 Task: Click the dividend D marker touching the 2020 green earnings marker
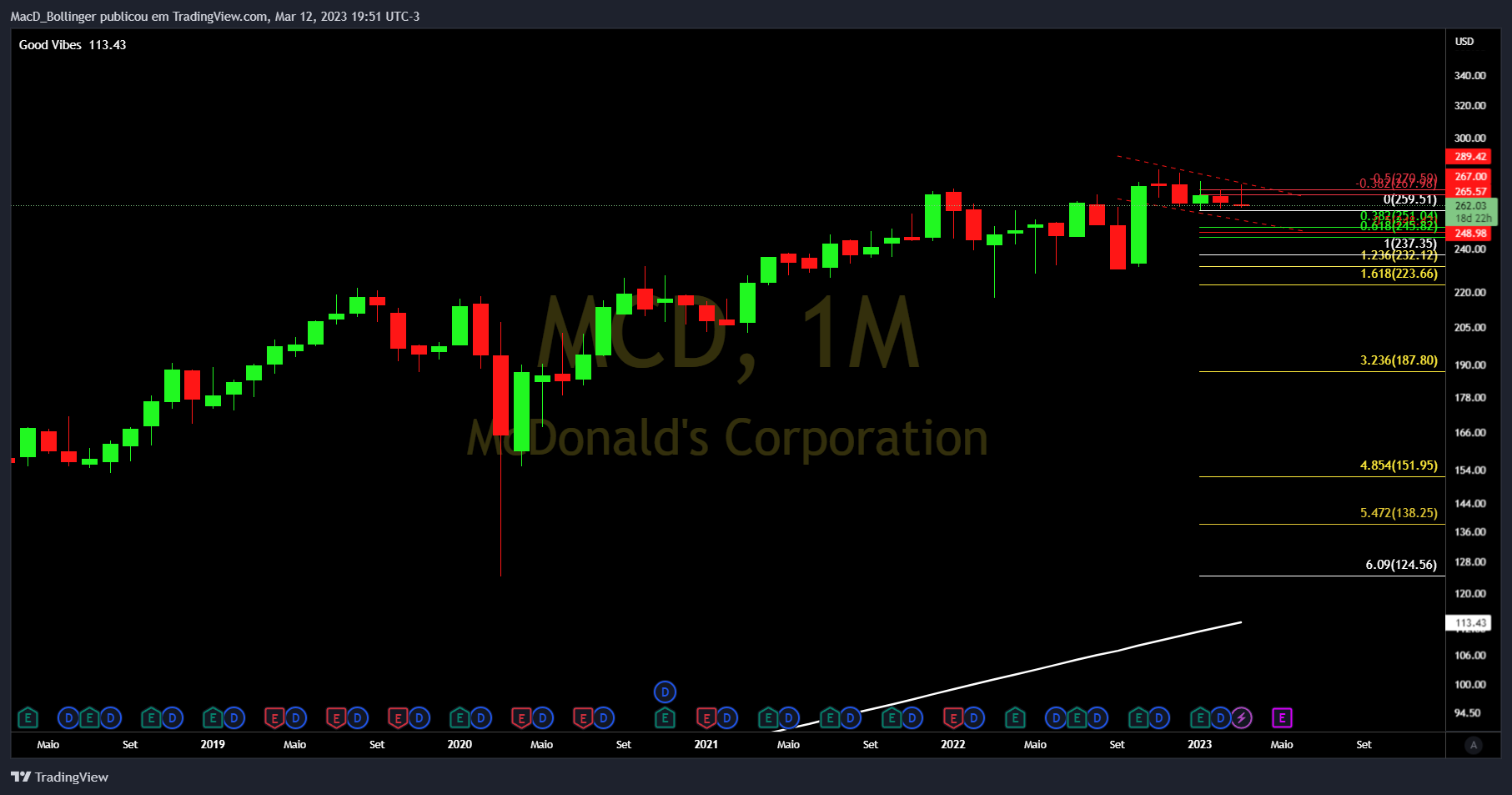pos(480,717)
